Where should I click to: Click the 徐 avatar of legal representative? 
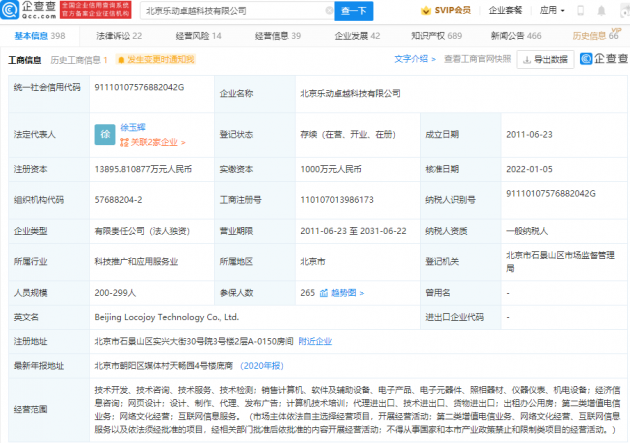(x=105, y=135)
